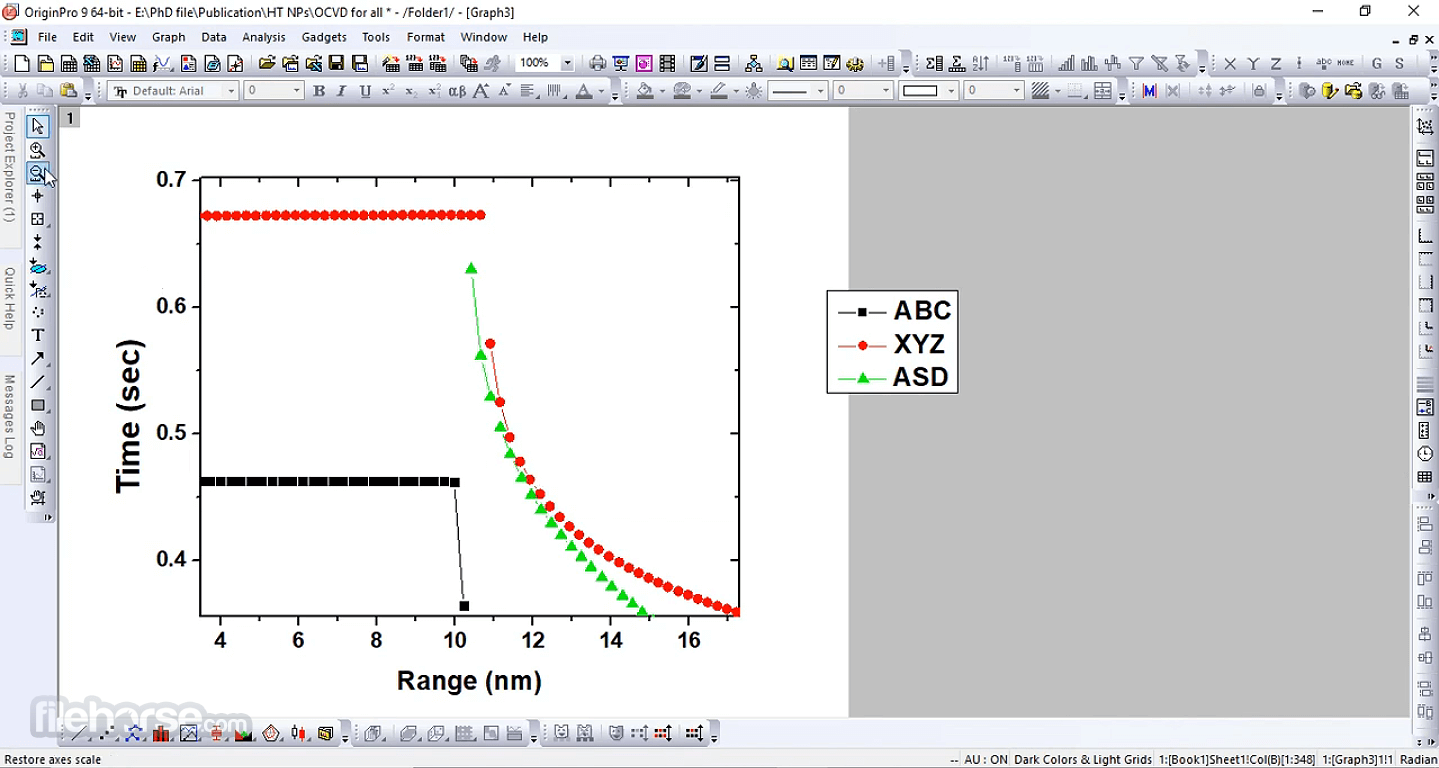Click the Dark Colors & Light Grids status text
Image resolution: width=1439 pixels, height=768 pixels.
coord(1083,760)
